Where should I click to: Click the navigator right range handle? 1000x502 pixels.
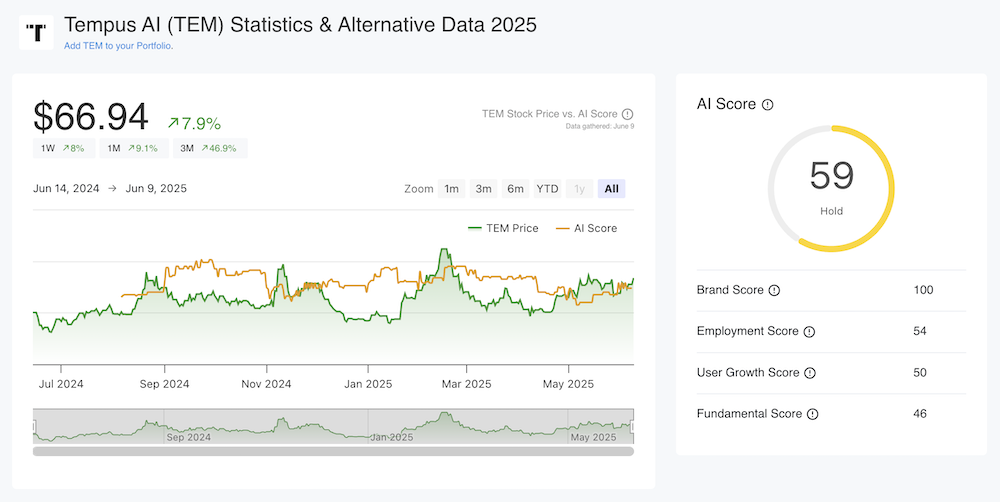click(x=633, y=426)
